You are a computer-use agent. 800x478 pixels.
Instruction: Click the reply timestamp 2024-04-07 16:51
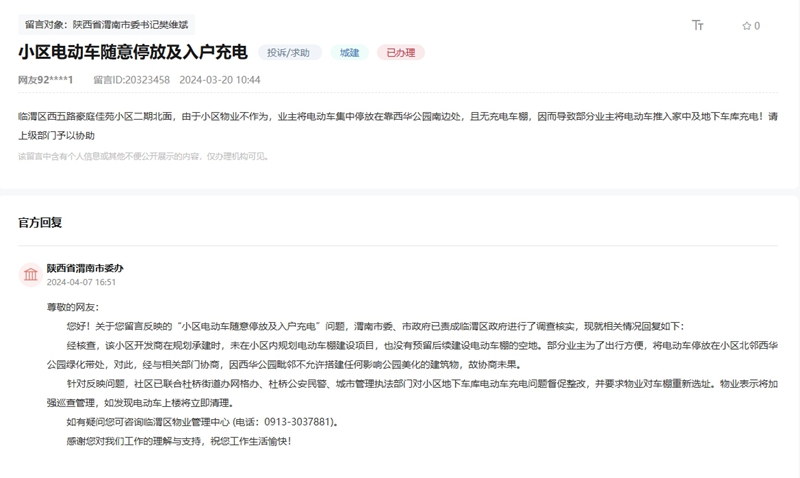click(81, 282)
